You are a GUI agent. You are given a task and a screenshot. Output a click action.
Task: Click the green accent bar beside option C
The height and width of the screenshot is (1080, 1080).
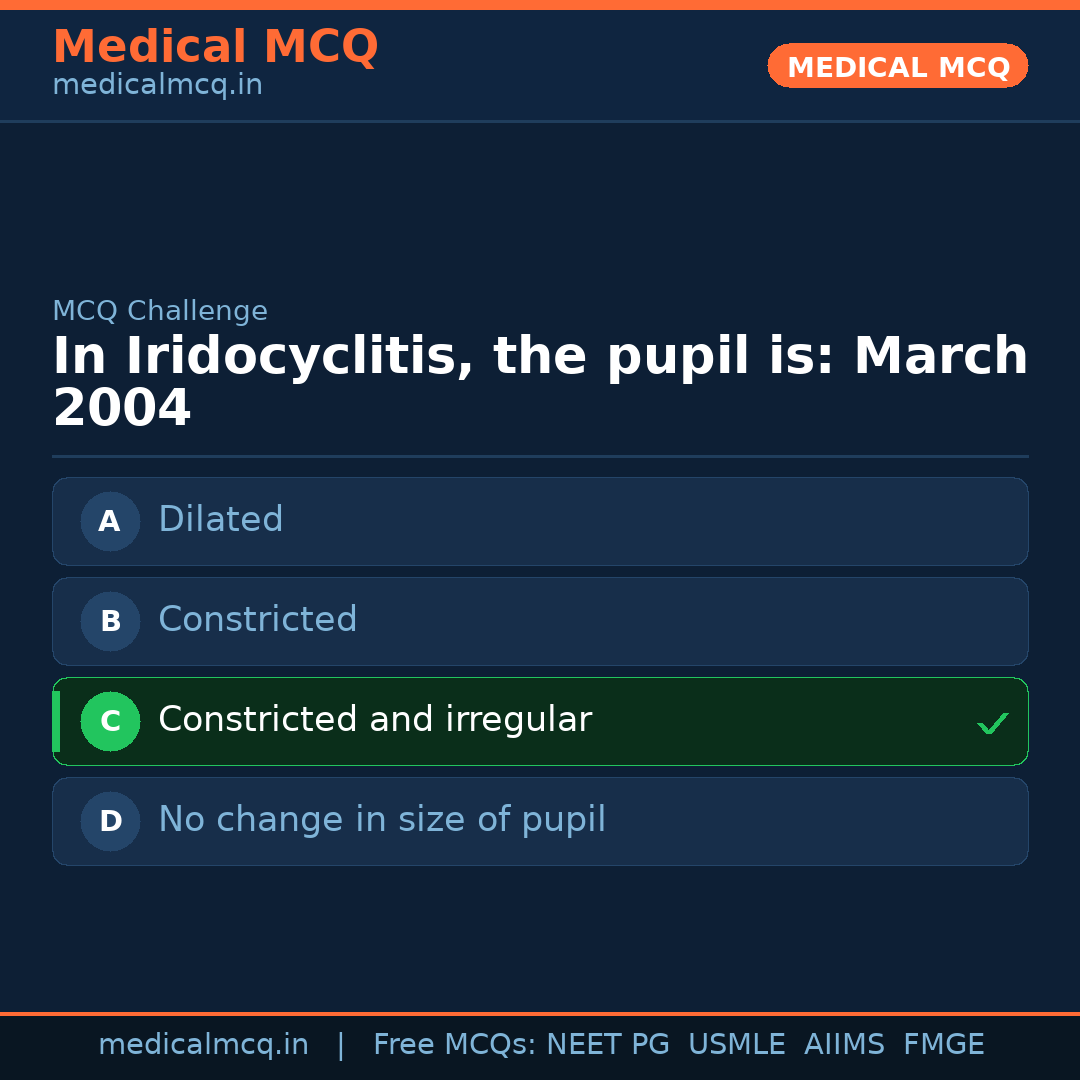click(55, 721)
